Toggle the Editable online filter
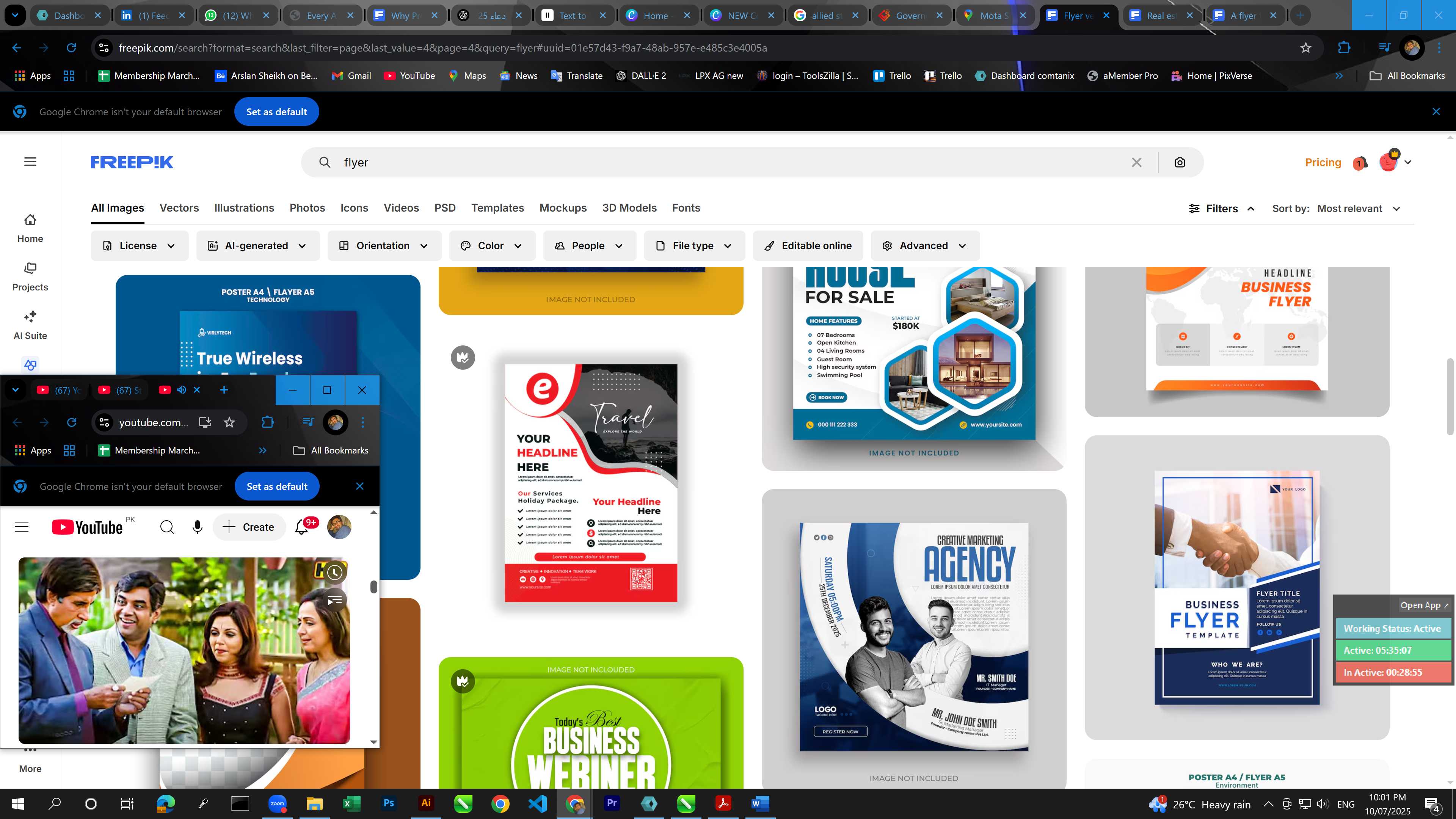The height and width of the screenshot is (819, 1456). [808, 246]
